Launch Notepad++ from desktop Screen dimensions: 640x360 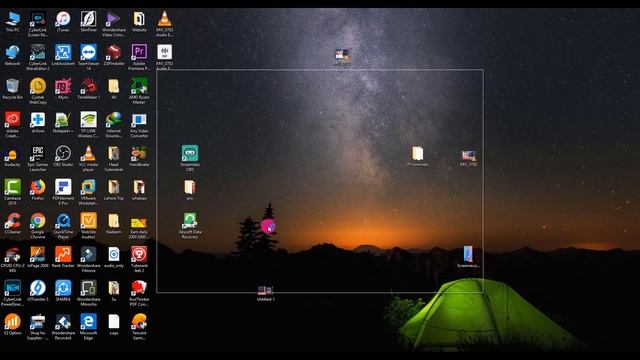tap(63, 123)
